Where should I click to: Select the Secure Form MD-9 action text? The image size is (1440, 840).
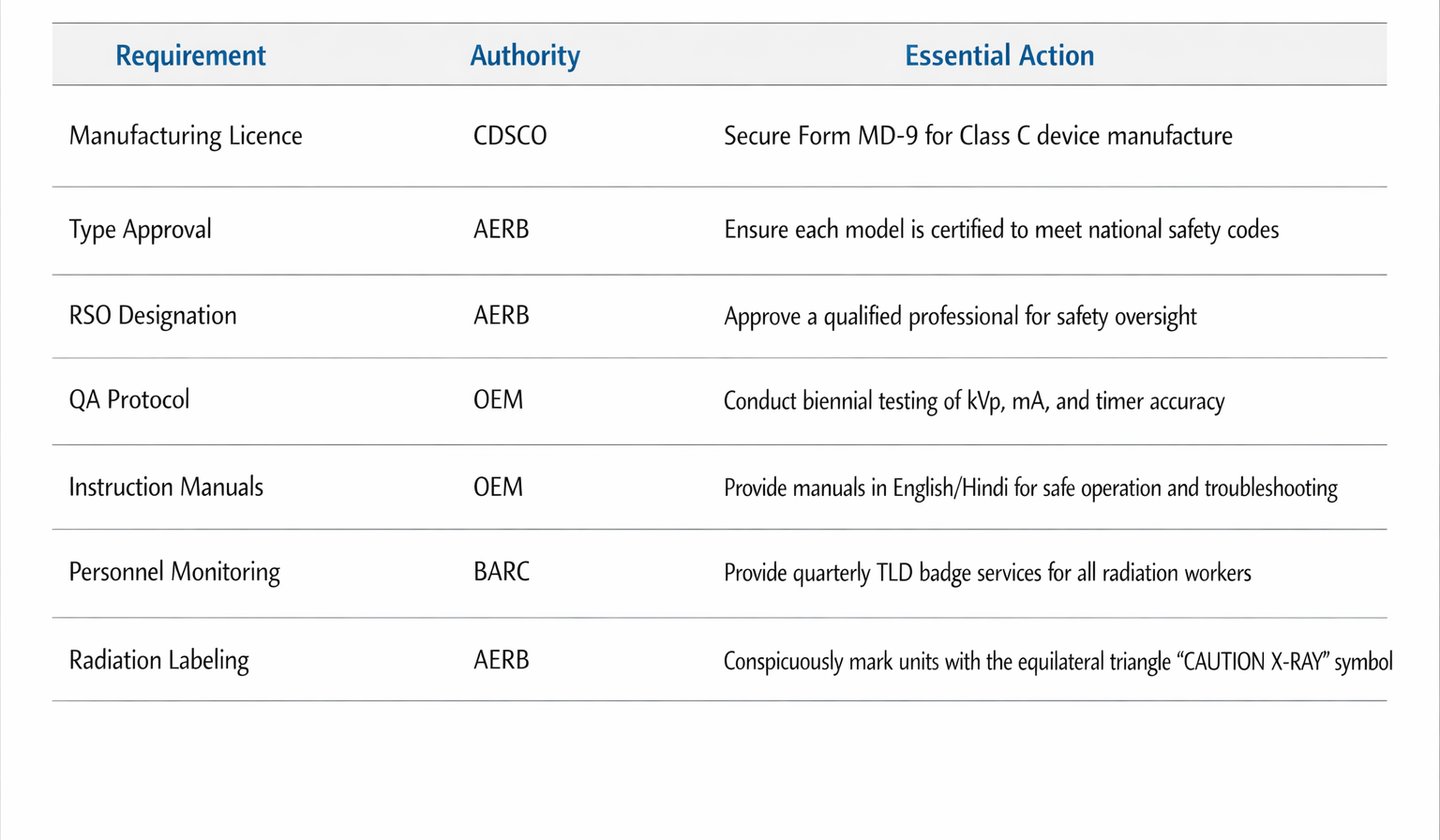[977, 135]
